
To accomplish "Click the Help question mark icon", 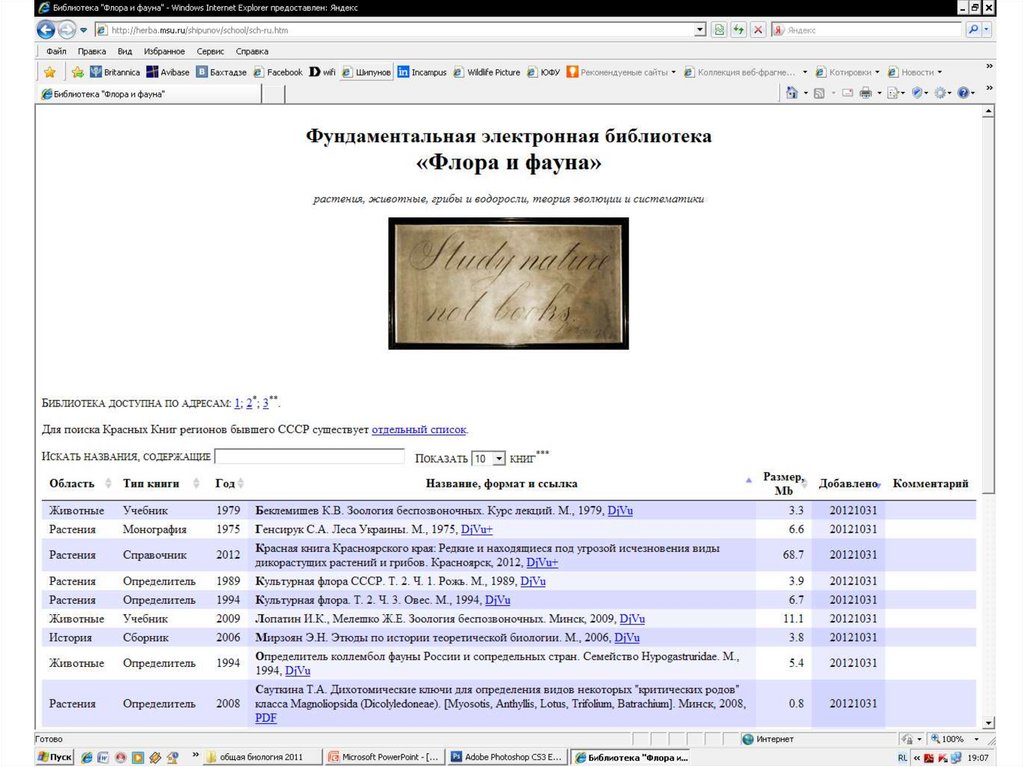I will [964, 93].
